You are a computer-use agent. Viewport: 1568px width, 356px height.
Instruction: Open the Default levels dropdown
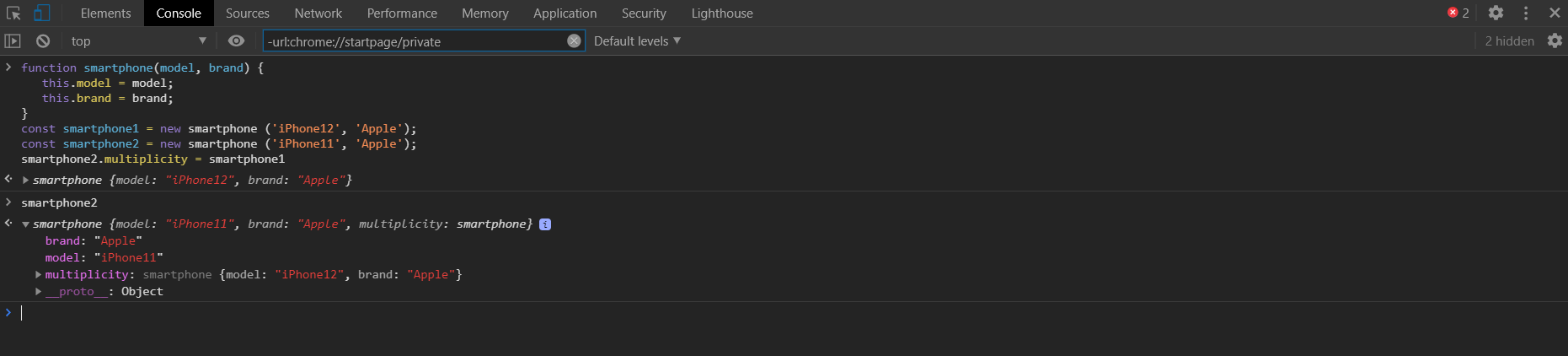637,41
